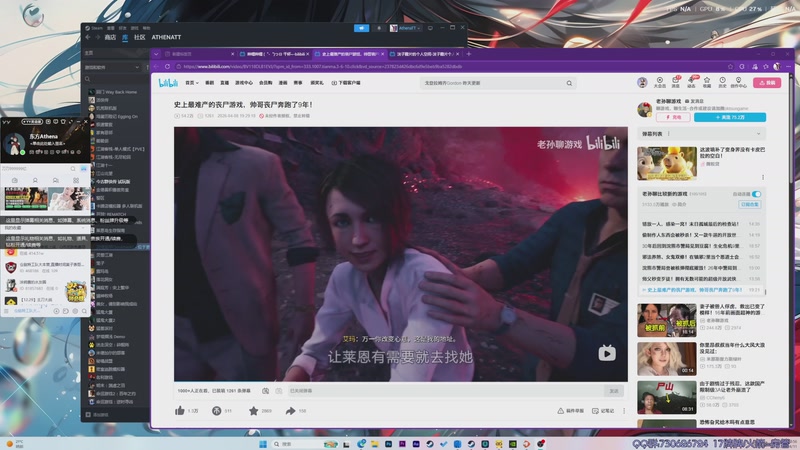
Task: Toggle the danmaku display icon below the video
Action: point(265,391)
